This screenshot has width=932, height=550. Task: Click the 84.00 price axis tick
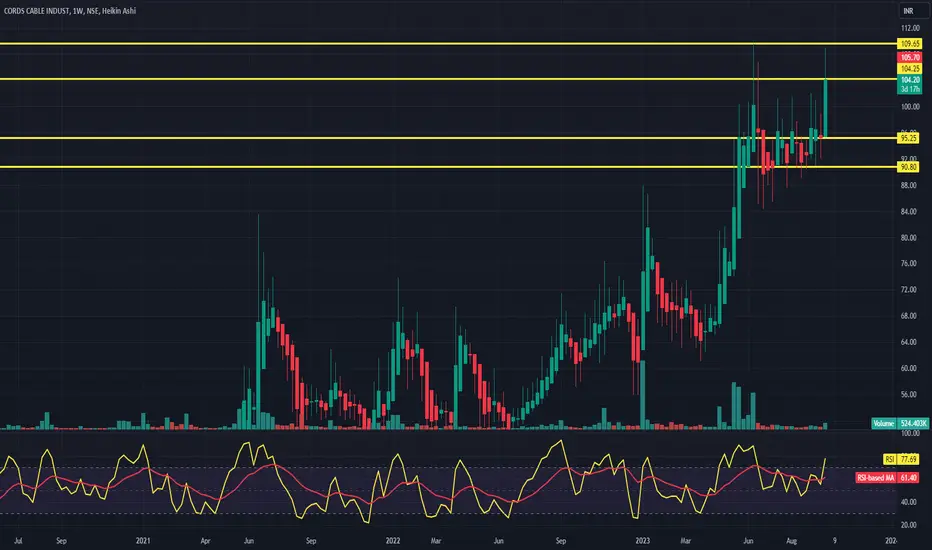(x=908, y=211)
